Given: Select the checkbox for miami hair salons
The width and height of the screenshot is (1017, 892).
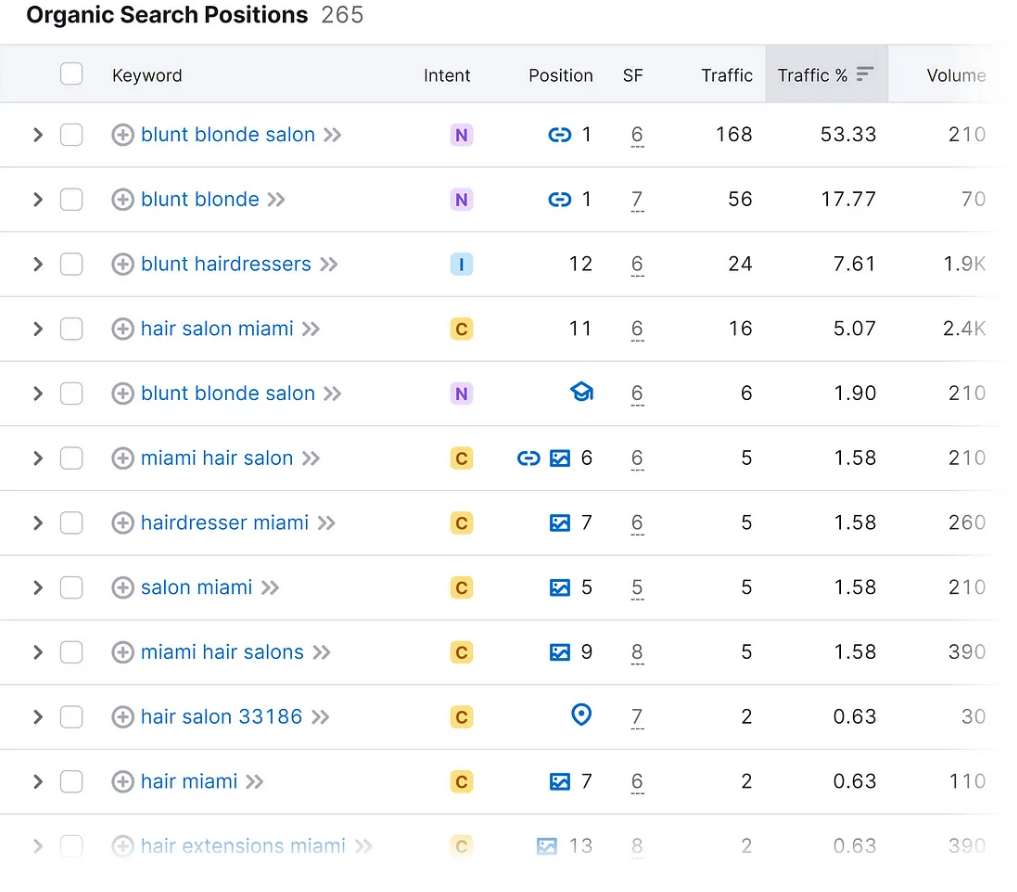Looking at the screenshot, I should pyautogui.click(x=71, y=652).
